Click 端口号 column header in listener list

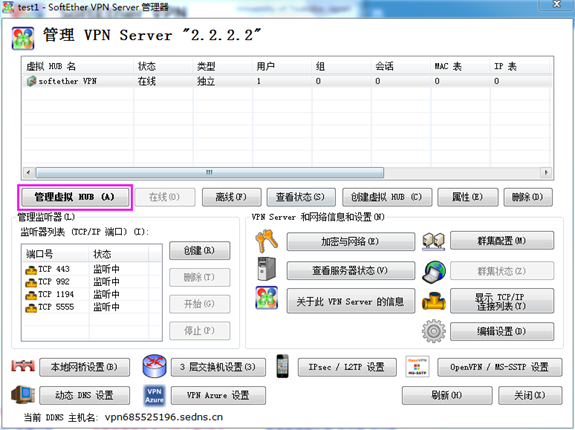coord(55,254)
